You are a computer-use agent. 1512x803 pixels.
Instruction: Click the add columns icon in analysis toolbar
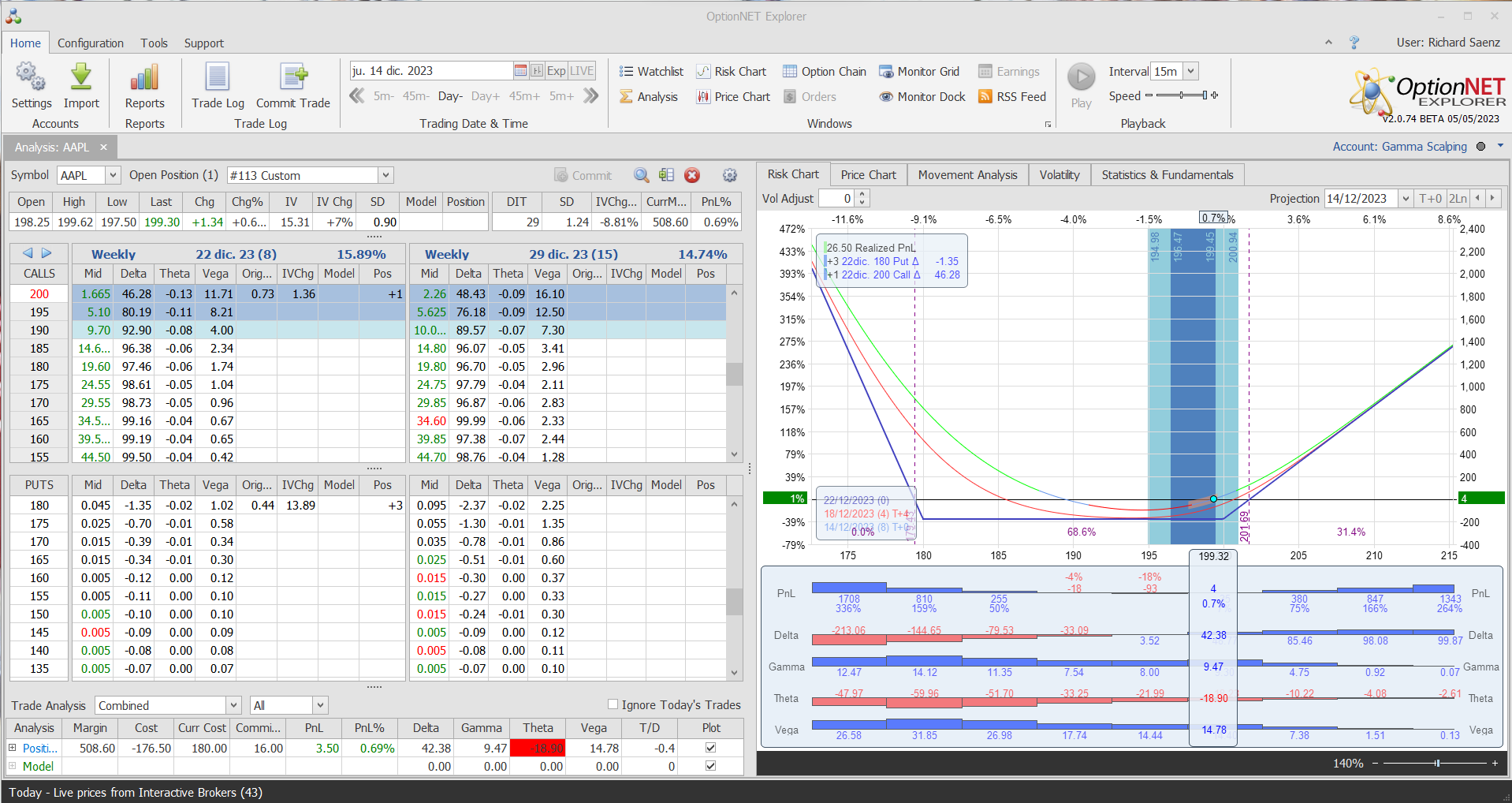point(667,175)
